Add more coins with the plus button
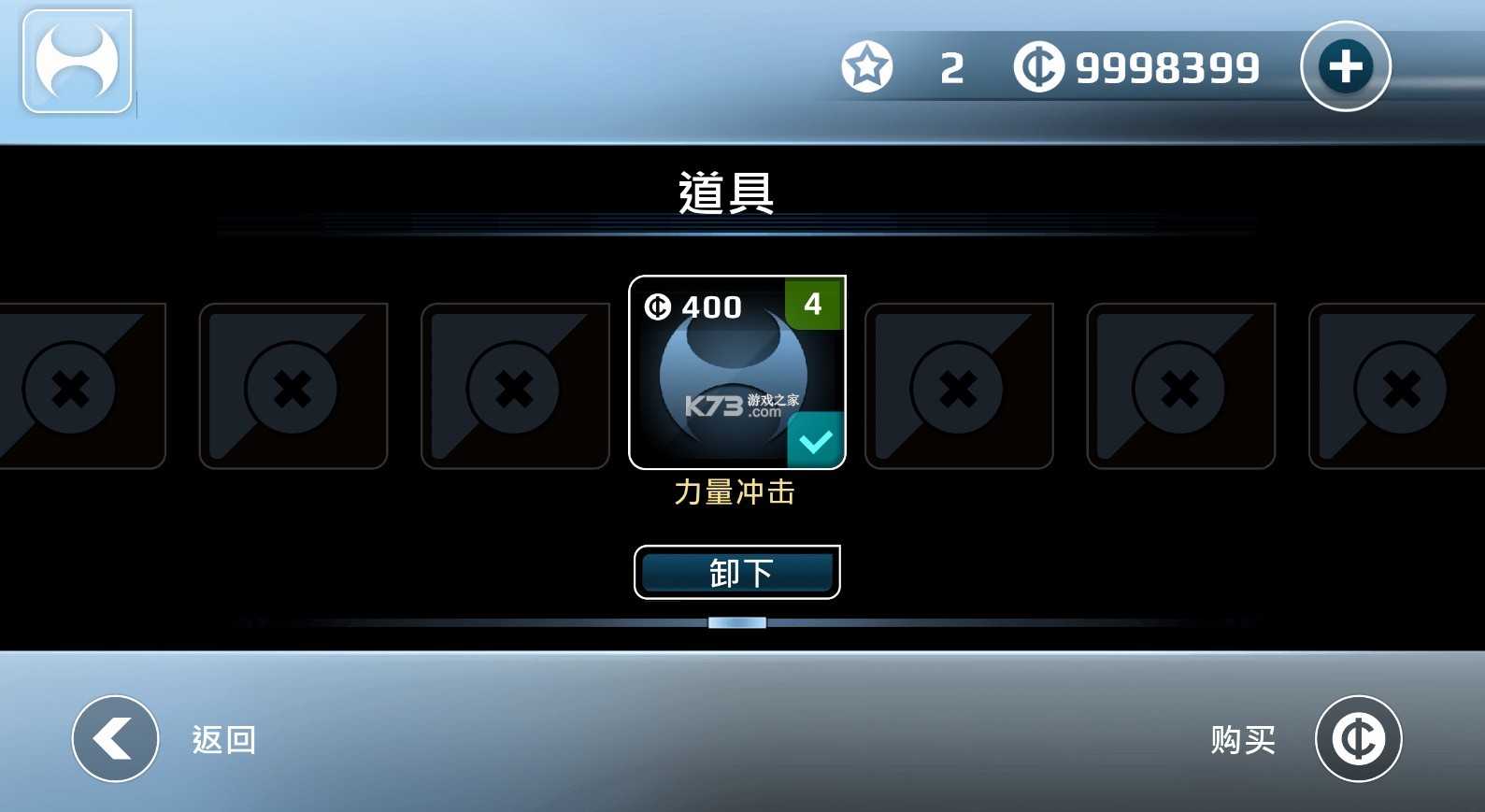This screenshot has height=812, width=1485. pyautogui.click(x=1346, y=66)
